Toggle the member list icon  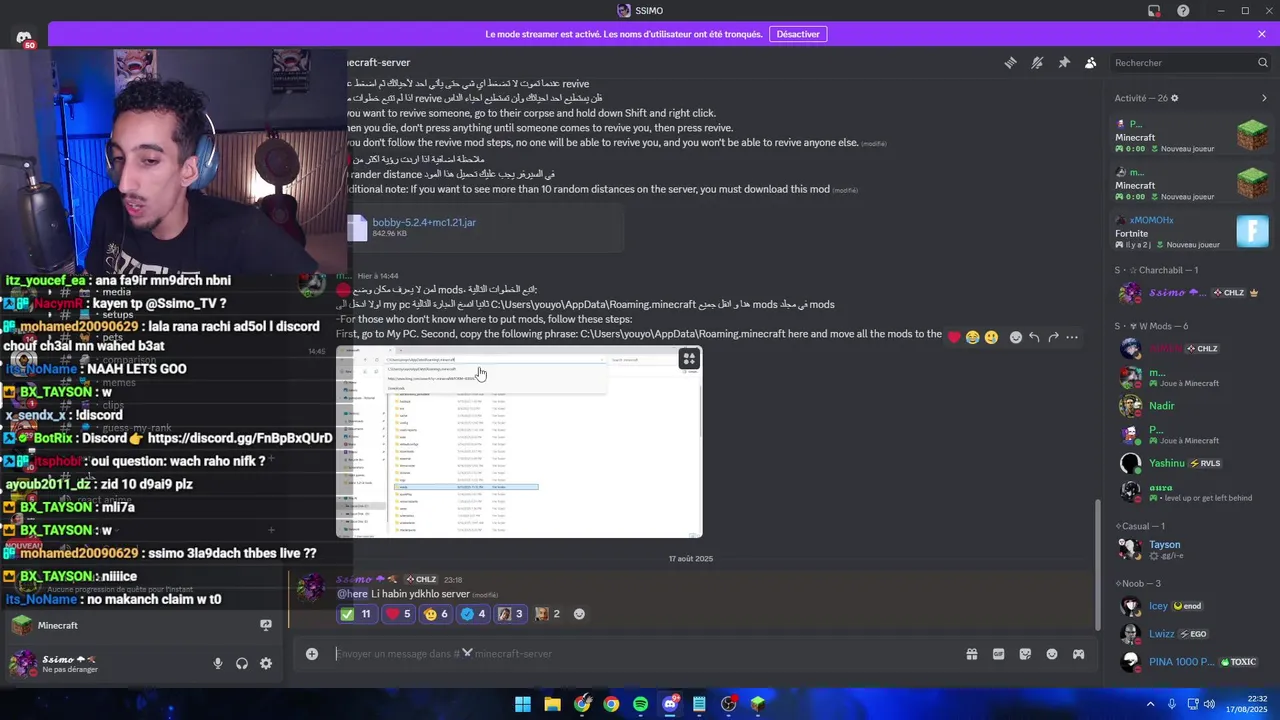(x=1091, y=63)
